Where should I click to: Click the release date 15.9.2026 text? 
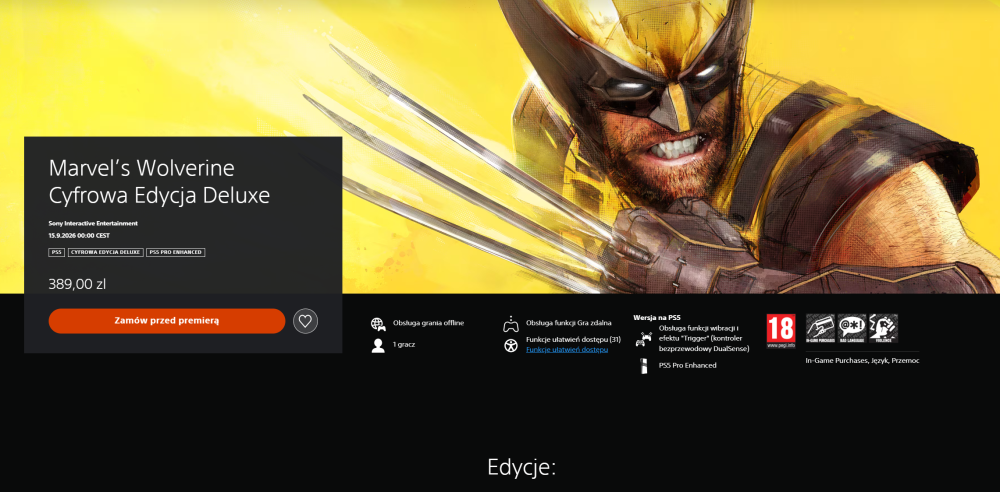click(x=79, y=235)
